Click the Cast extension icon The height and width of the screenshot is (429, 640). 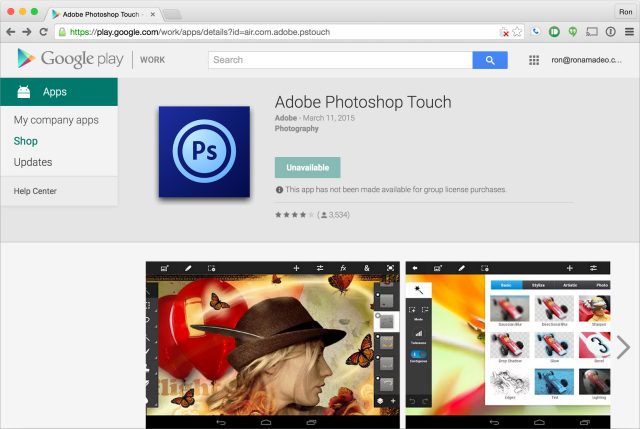pos(591,32)
